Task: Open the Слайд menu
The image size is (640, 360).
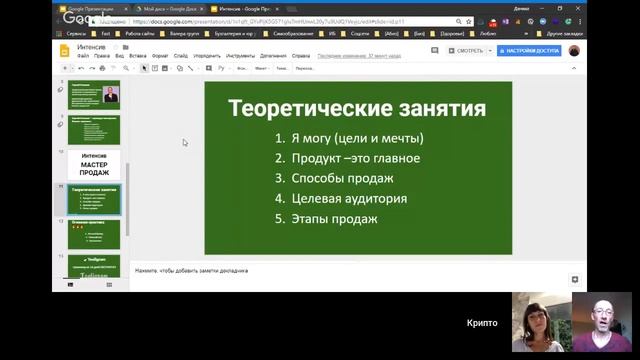Action: (181, 56)
